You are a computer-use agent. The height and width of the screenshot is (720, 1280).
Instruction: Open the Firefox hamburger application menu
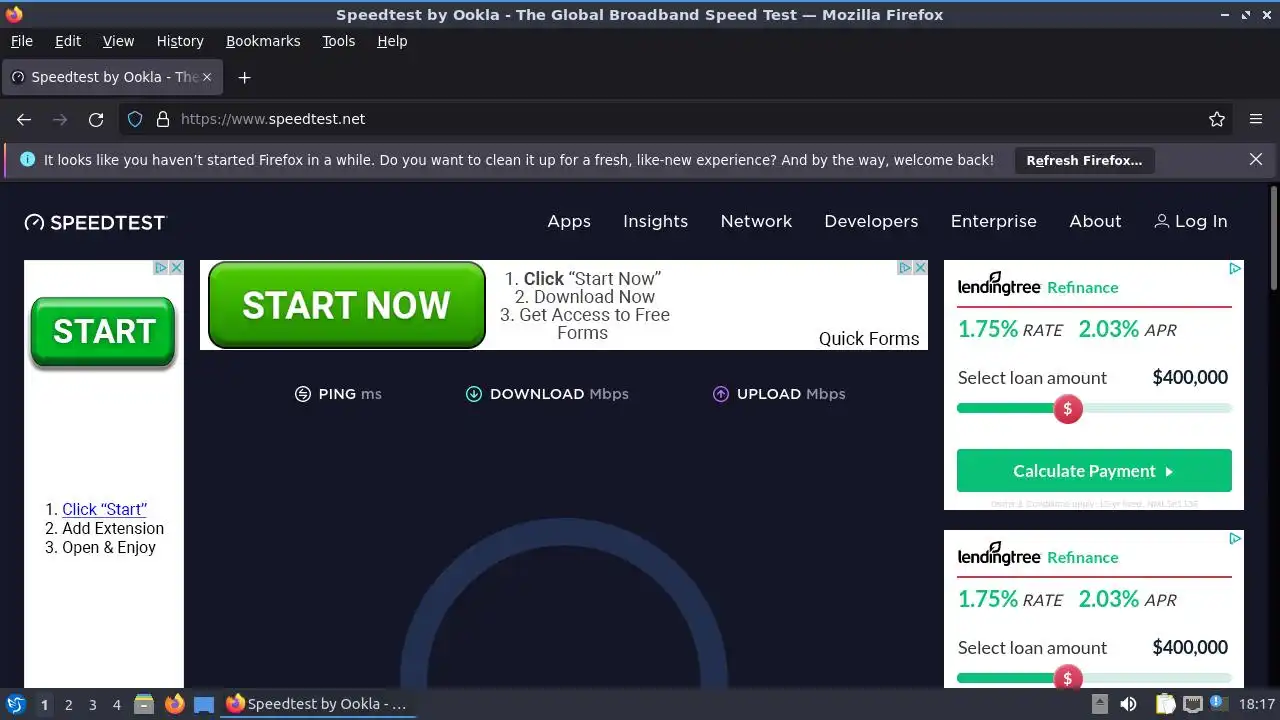[x=1256, y=119]
